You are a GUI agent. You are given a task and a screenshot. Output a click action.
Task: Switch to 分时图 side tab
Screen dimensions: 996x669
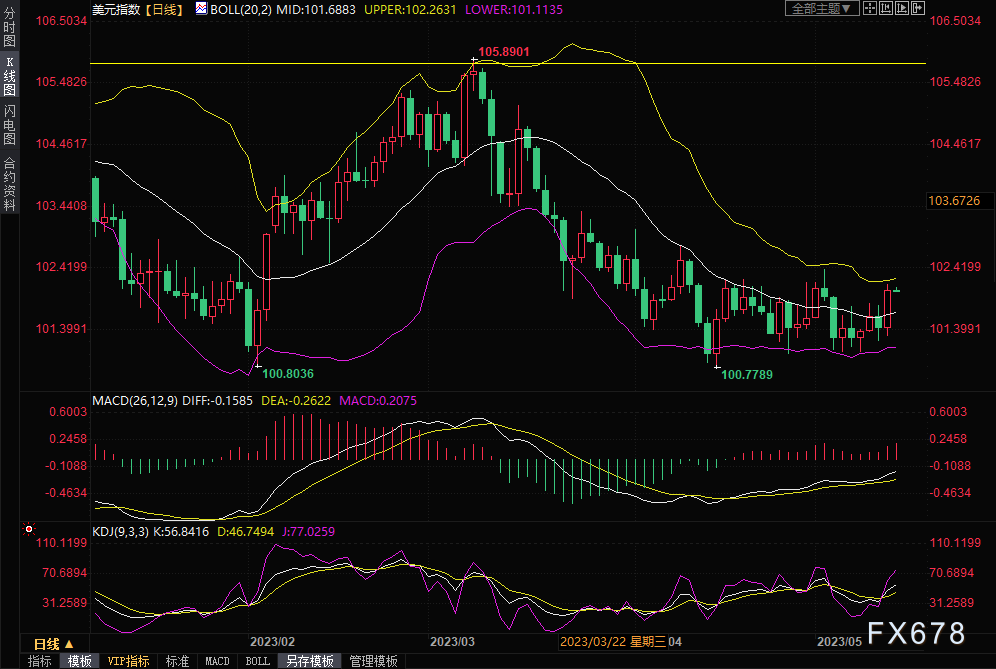(9, 25)
